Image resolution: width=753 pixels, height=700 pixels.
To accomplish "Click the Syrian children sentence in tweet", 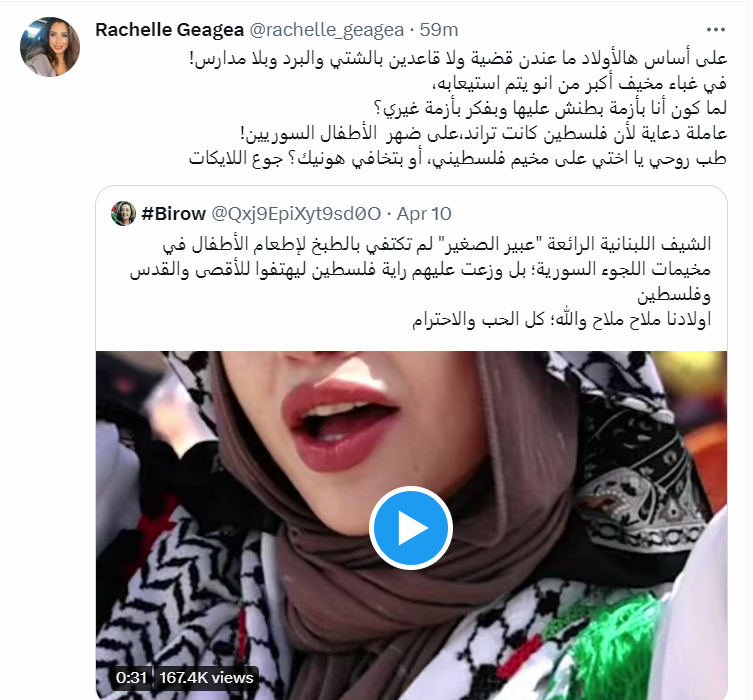I will pyautogui.click(x=484, y=133).
